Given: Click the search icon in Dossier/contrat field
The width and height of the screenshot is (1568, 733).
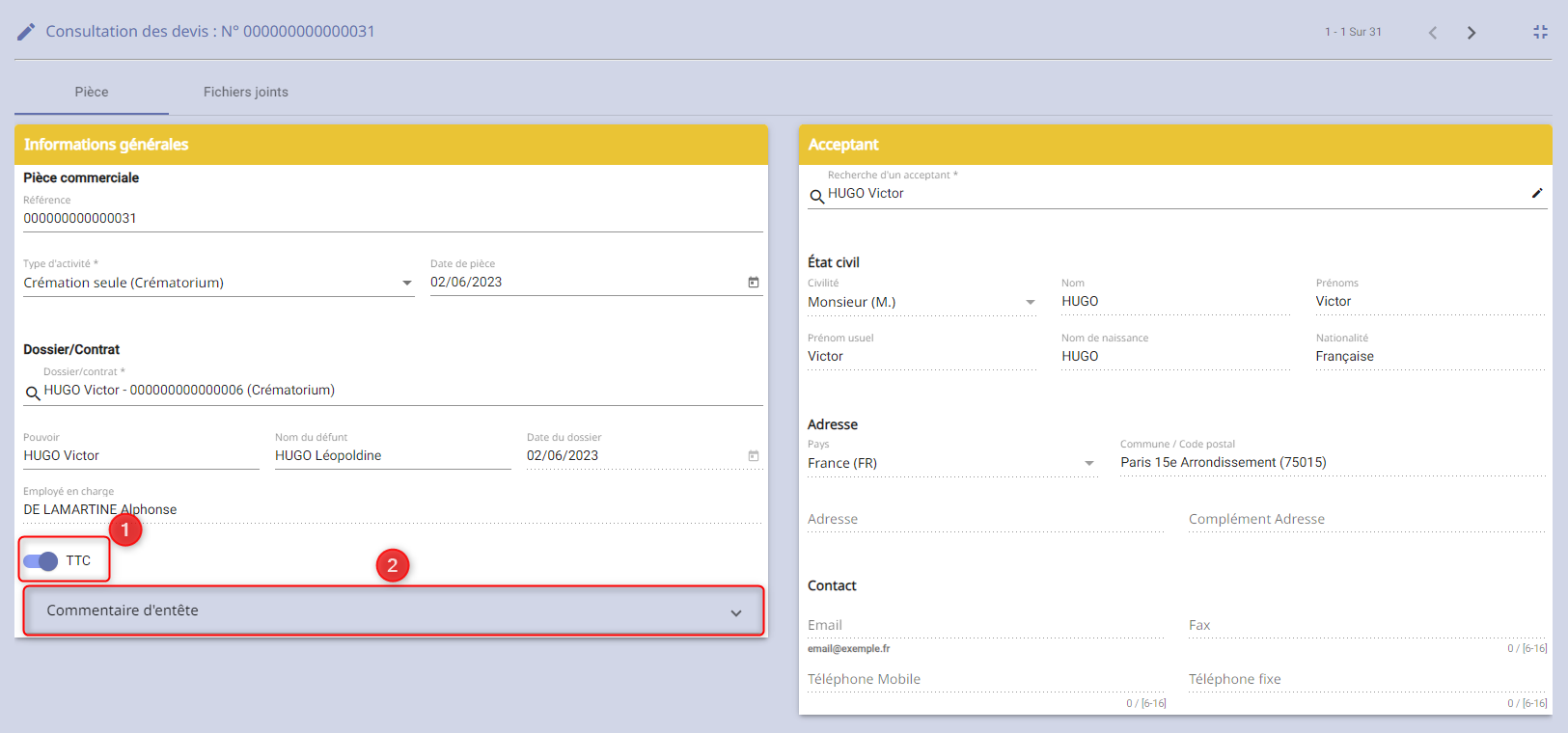Looking at the screenshot, I should coord(33,393).
